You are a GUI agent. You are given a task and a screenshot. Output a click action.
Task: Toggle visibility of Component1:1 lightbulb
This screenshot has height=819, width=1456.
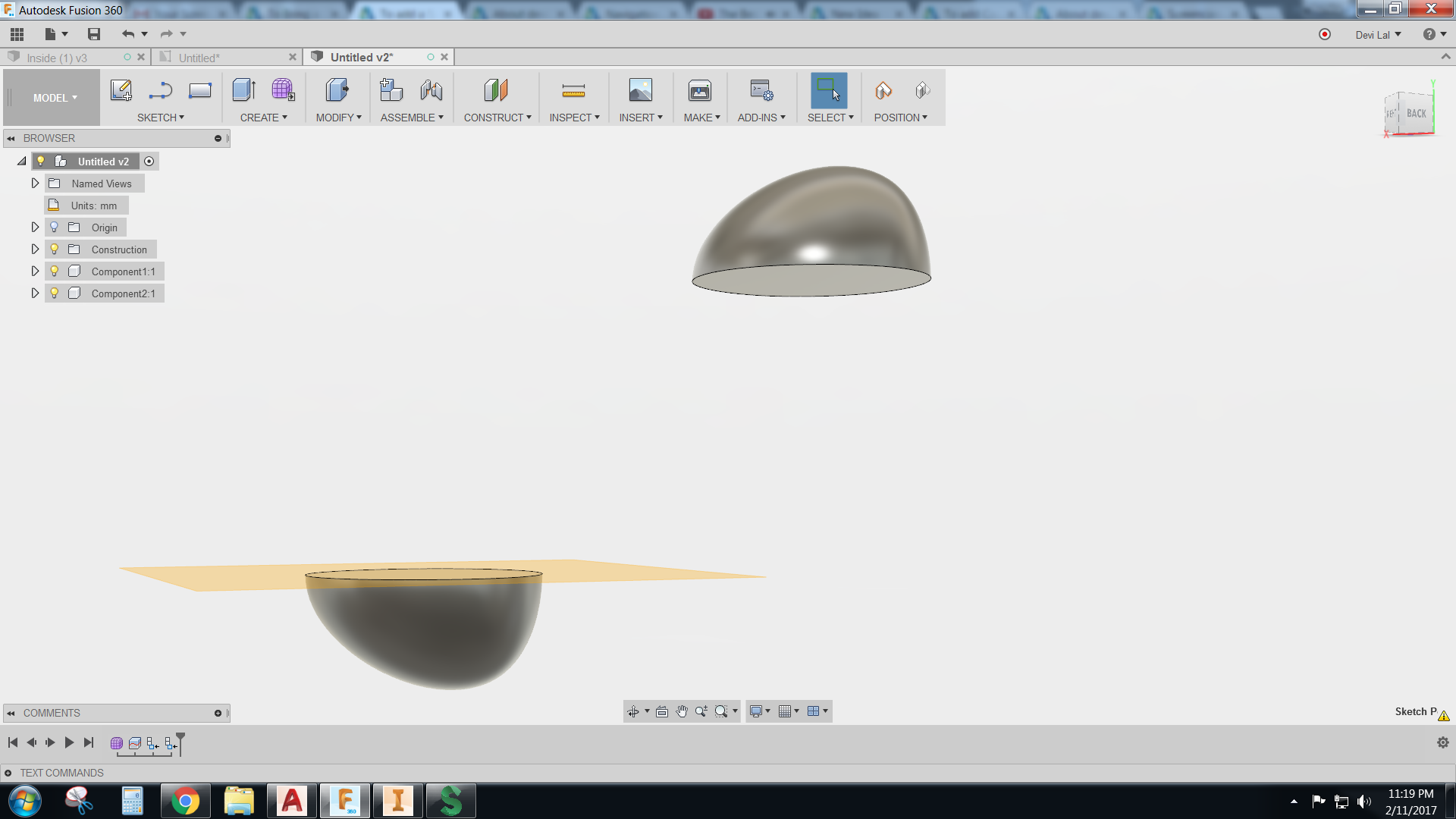(54, 271)
